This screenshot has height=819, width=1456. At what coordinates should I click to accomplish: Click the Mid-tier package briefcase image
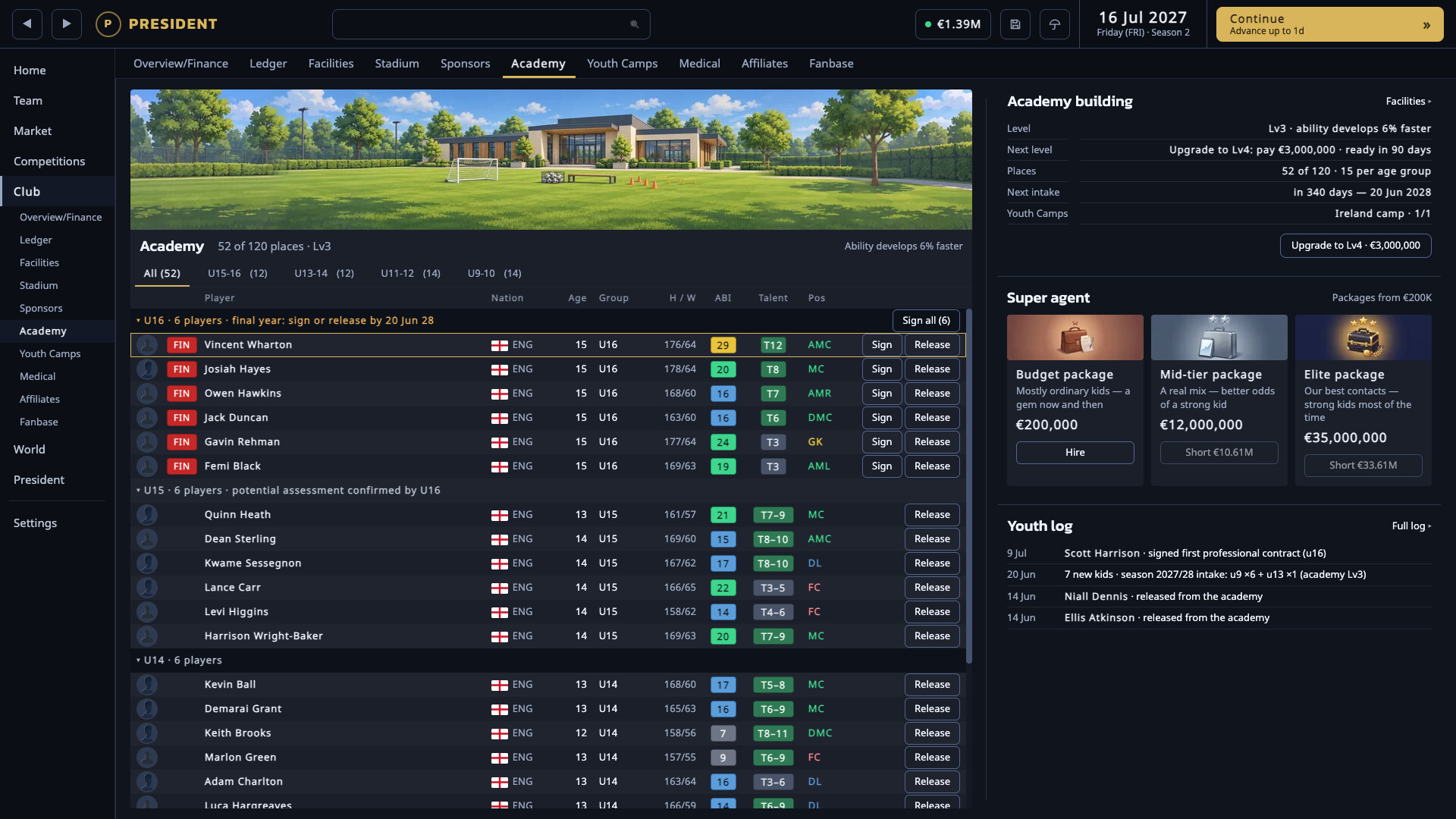[x=1219, y=337]
